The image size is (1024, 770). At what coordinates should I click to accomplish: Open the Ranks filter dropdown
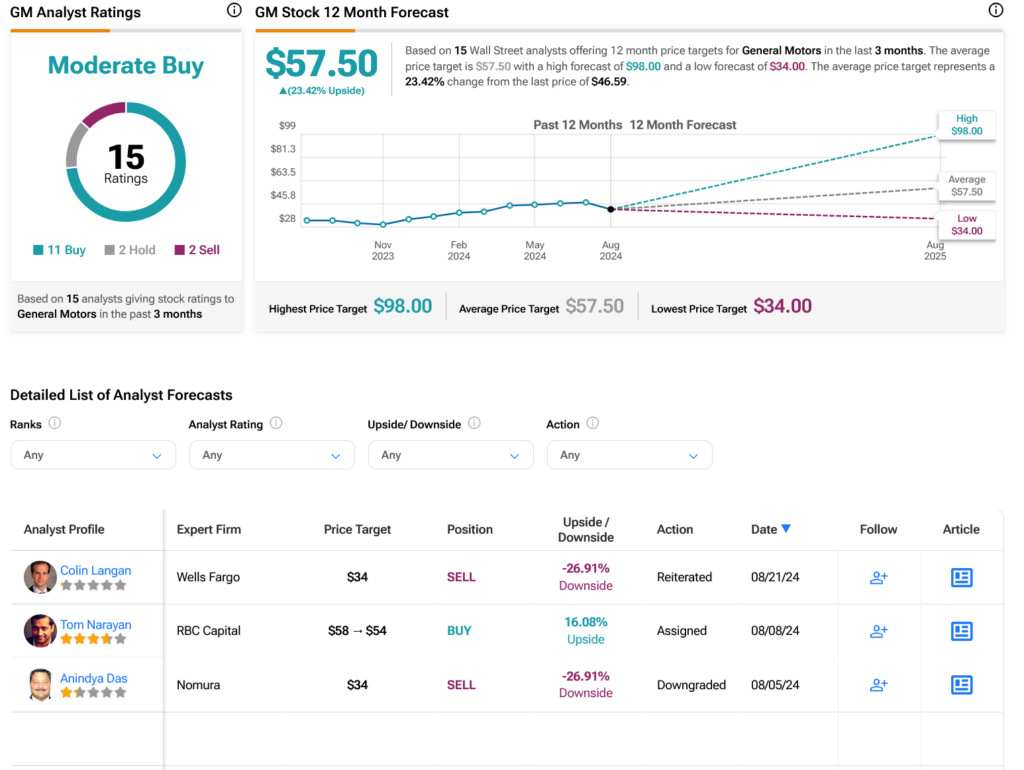pyautogui.click(x=93, y=455)
